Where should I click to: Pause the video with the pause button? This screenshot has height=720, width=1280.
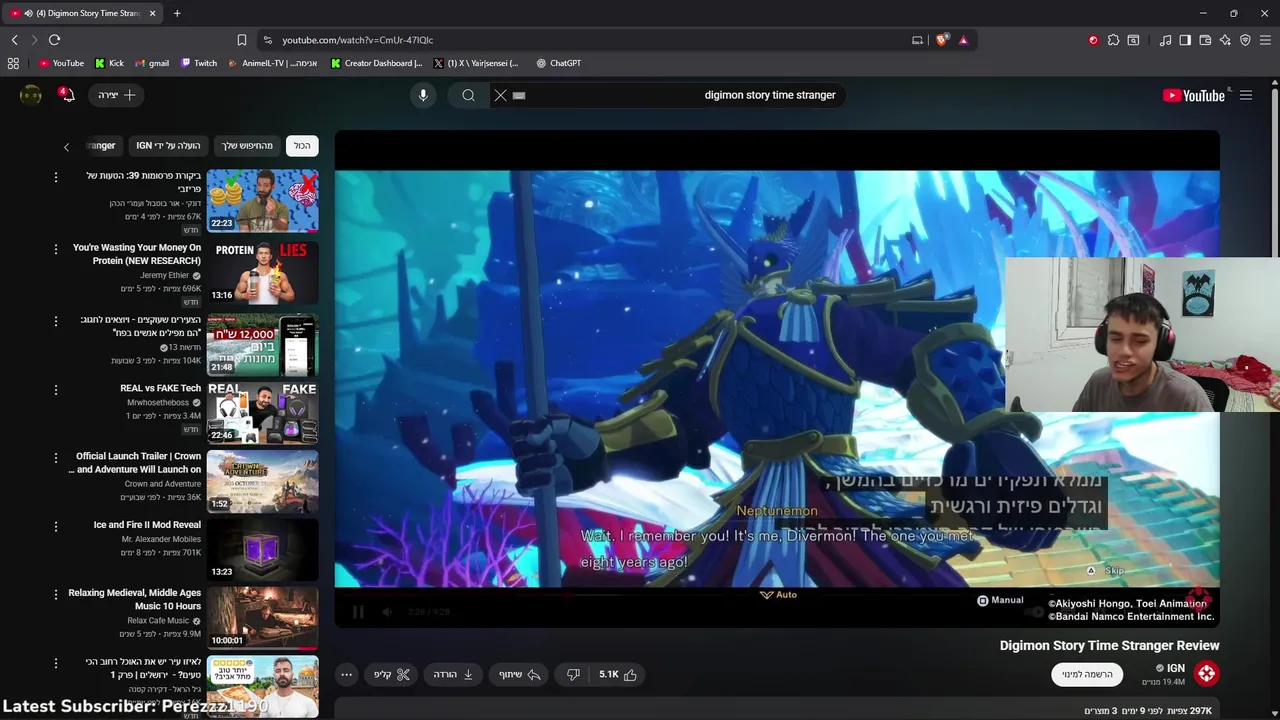click(358, 612)
